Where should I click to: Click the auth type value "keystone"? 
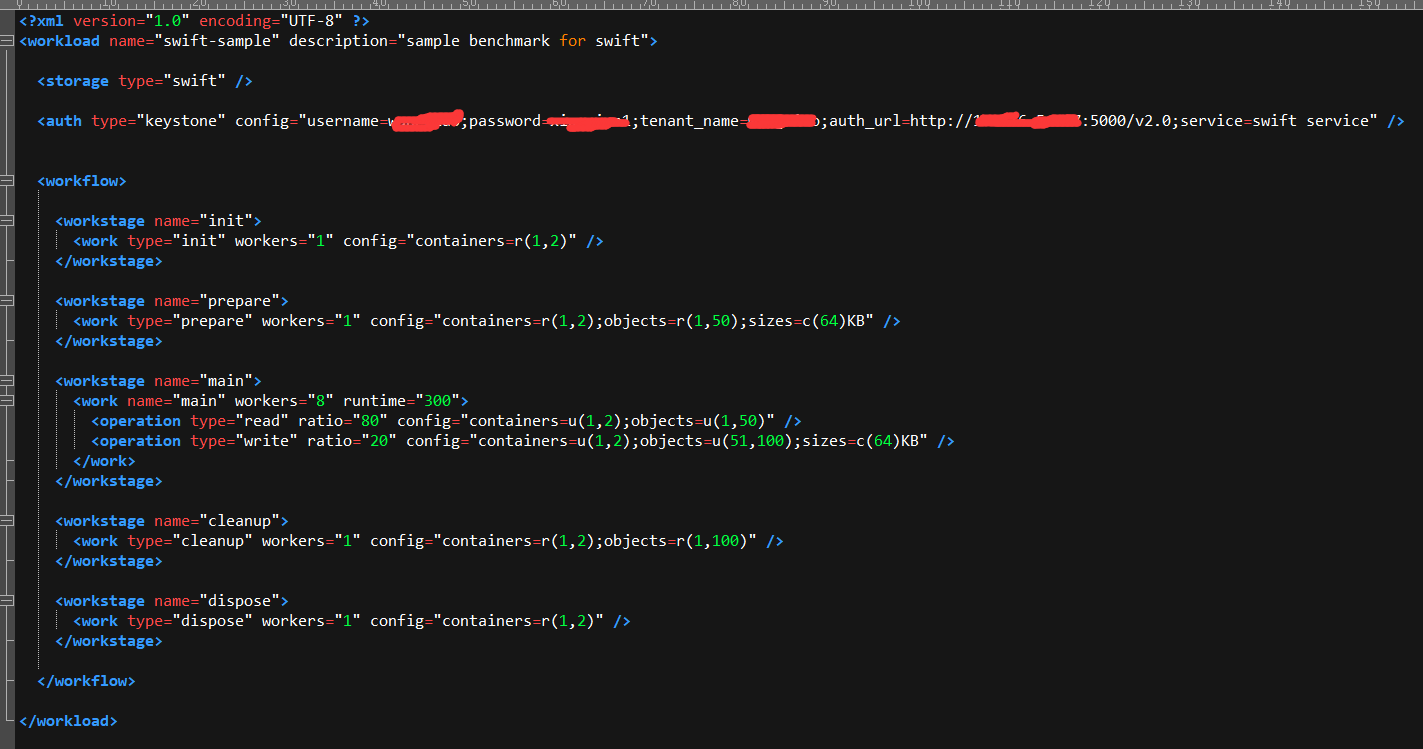(181, 121)
